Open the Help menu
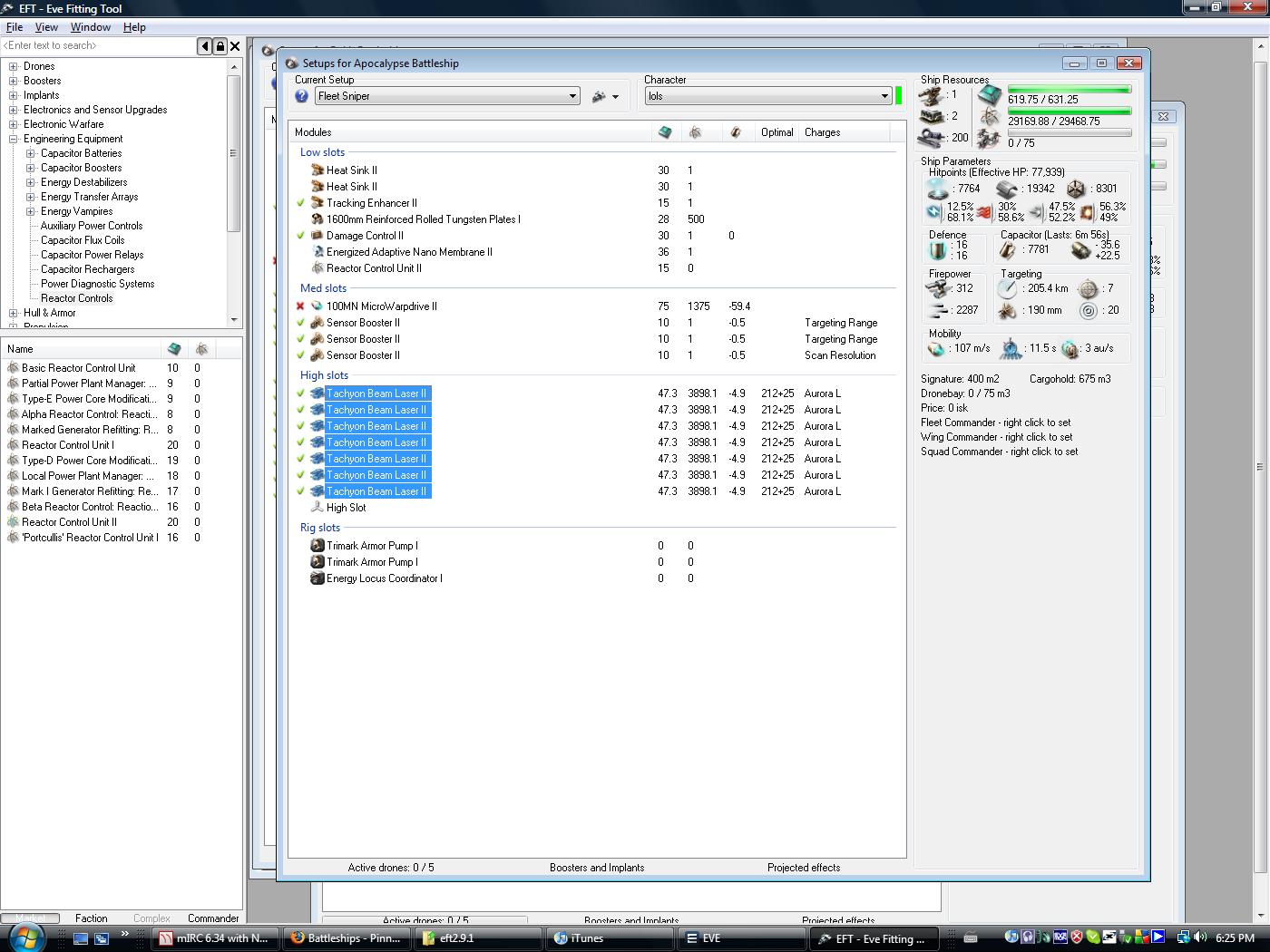Image resolution: width=1270 pixels, height=952 pixels. (x=134, y=27)
